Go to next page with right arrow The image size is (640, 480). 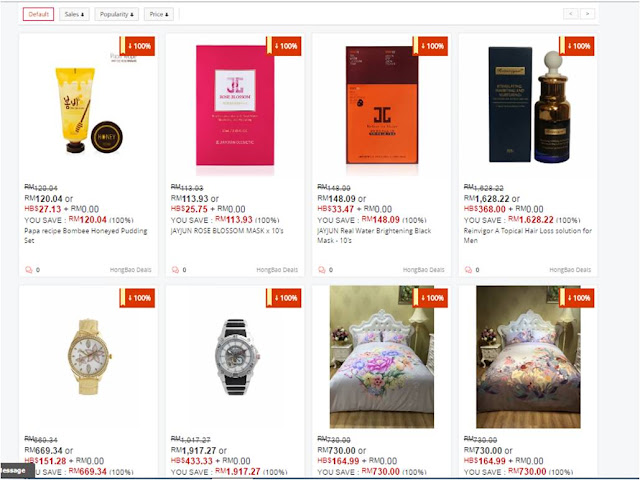tap(587, 14)
